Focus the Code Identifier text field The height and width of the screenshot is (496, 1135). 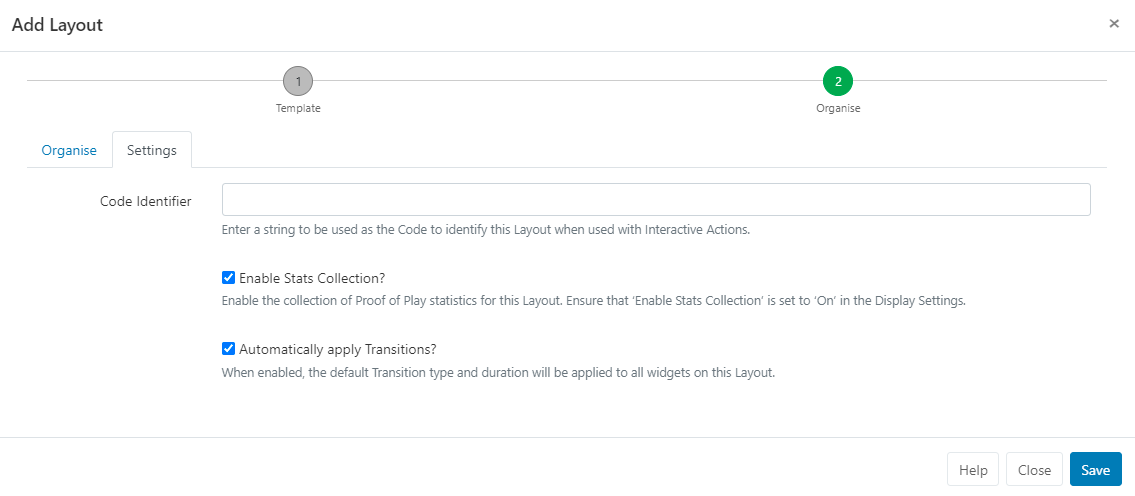pyautogui.click(x=655, y=200)
